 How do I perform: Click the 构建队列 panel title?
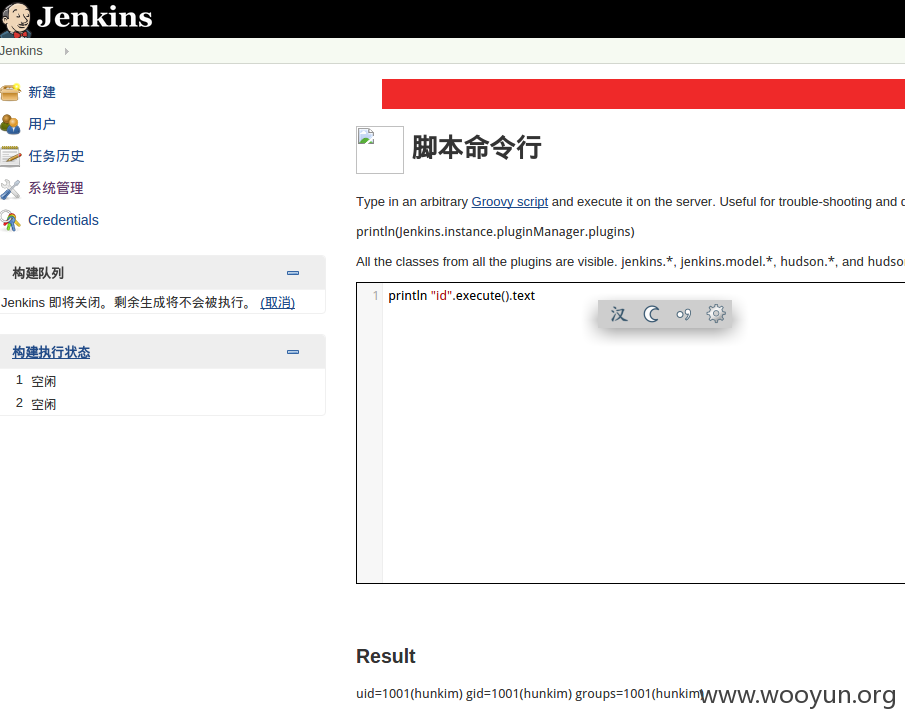(38, 273)
